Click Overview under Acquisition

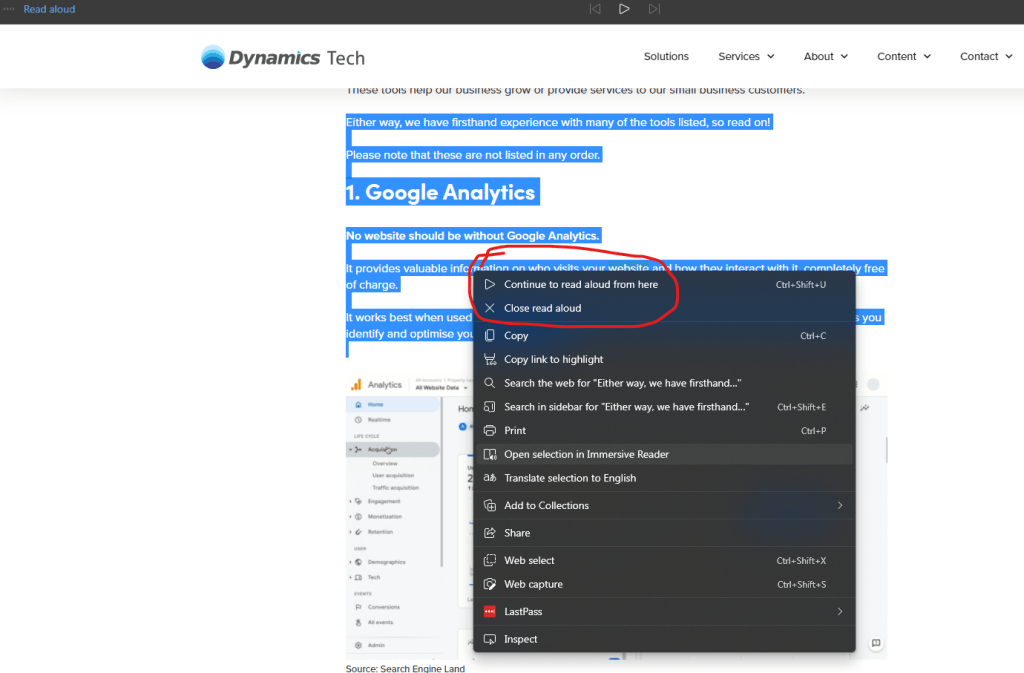tap(385, 463)
